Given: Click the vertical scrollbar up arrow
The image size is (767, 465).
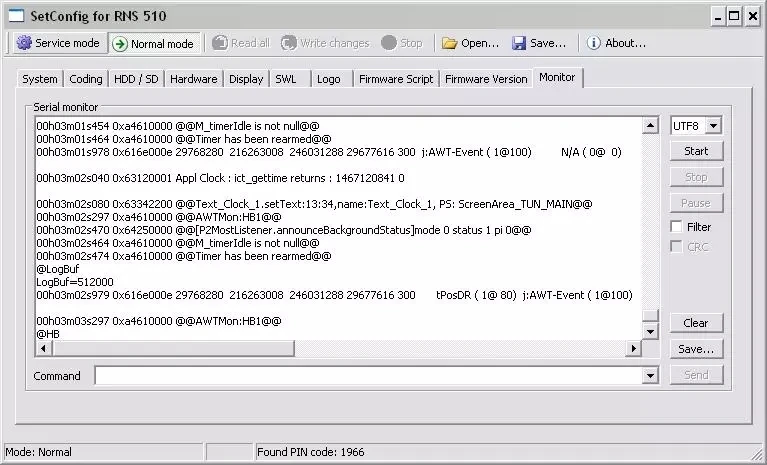Looking at the screenshot, I should pyautogui.click(x=650, y=126).
